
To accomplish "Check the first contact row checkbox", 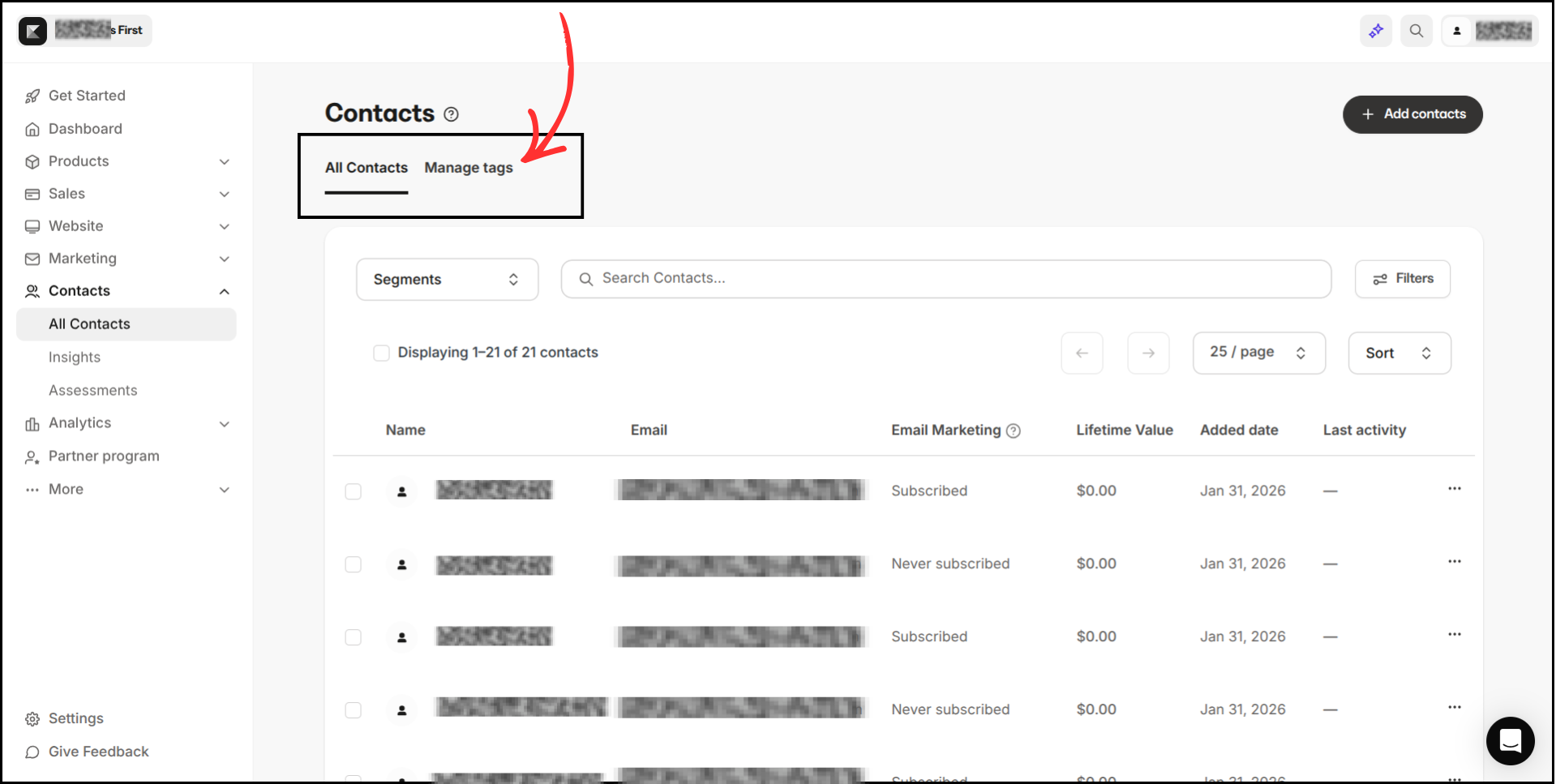I will click(353, 491).
